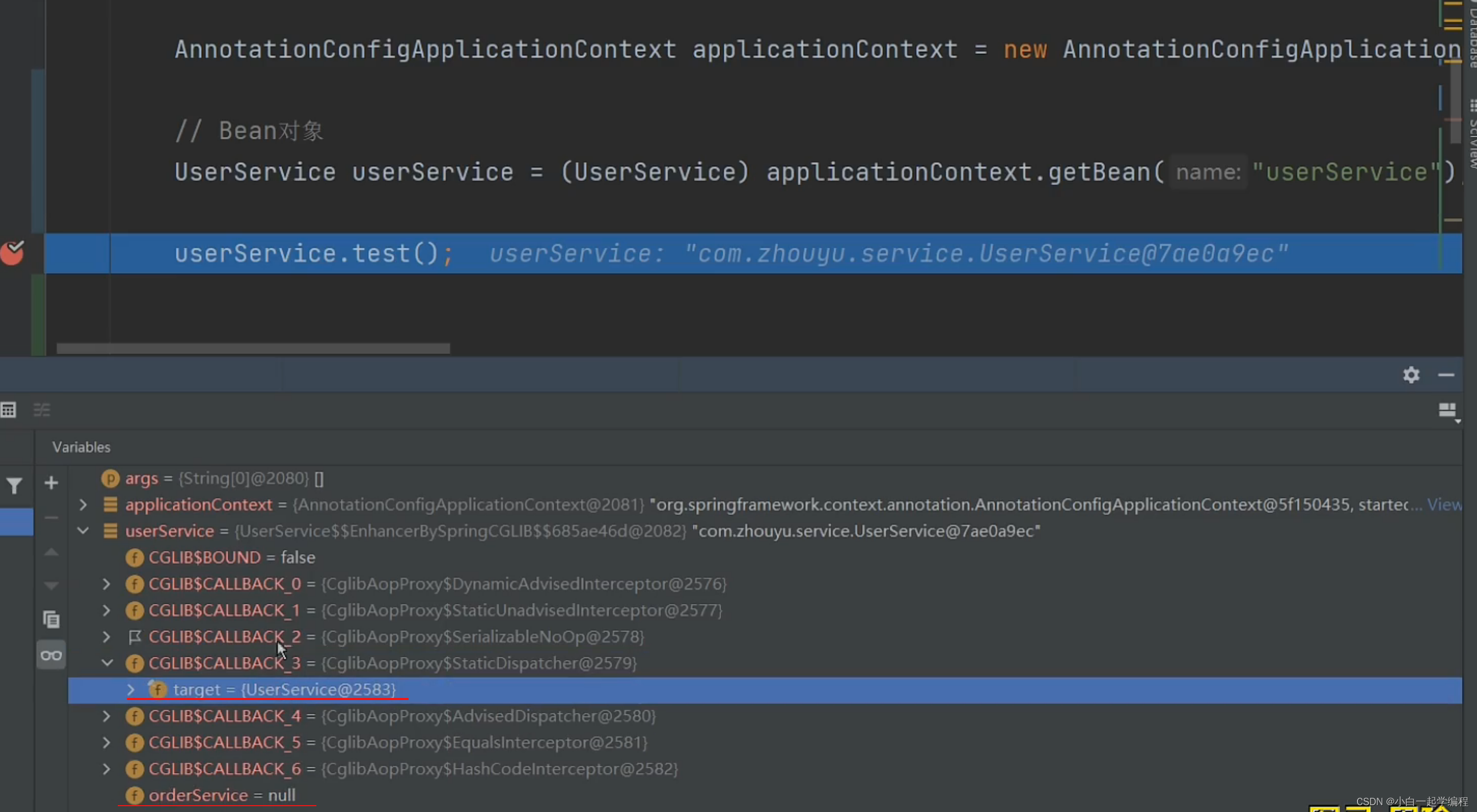This screenshot has width=1477, height=812.
Task: Click the getBean call in editor
Action: [x=1106, y=172]
